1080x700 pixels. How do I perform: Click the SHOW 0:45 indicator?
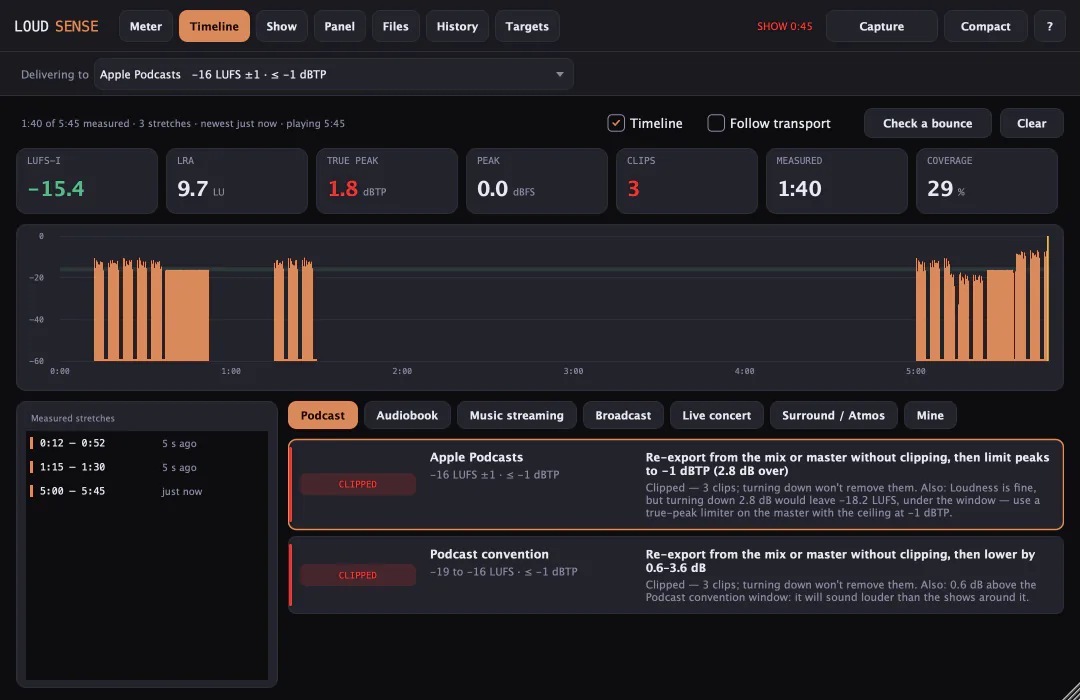point(785,26)
